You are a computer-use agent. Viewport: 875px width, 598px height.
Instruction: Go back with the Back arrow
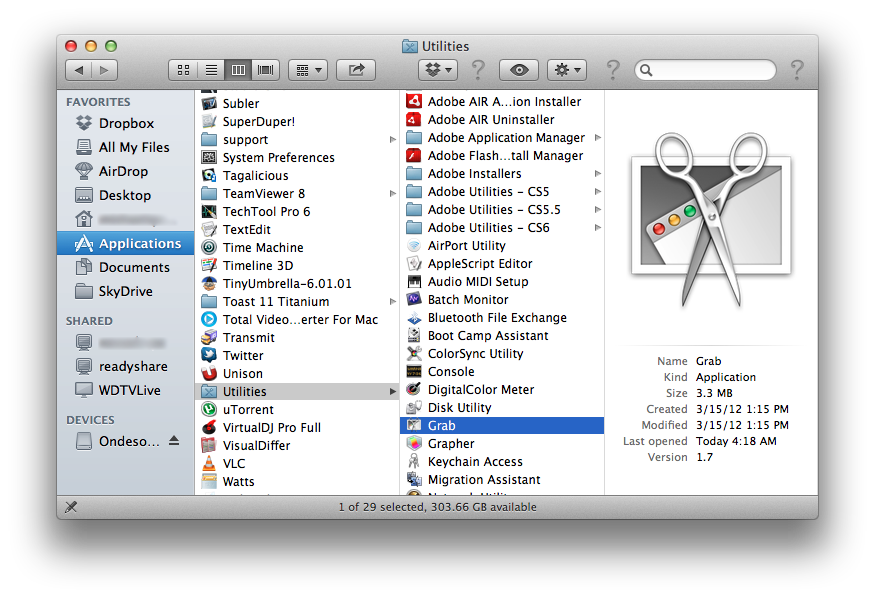(79, 70)
